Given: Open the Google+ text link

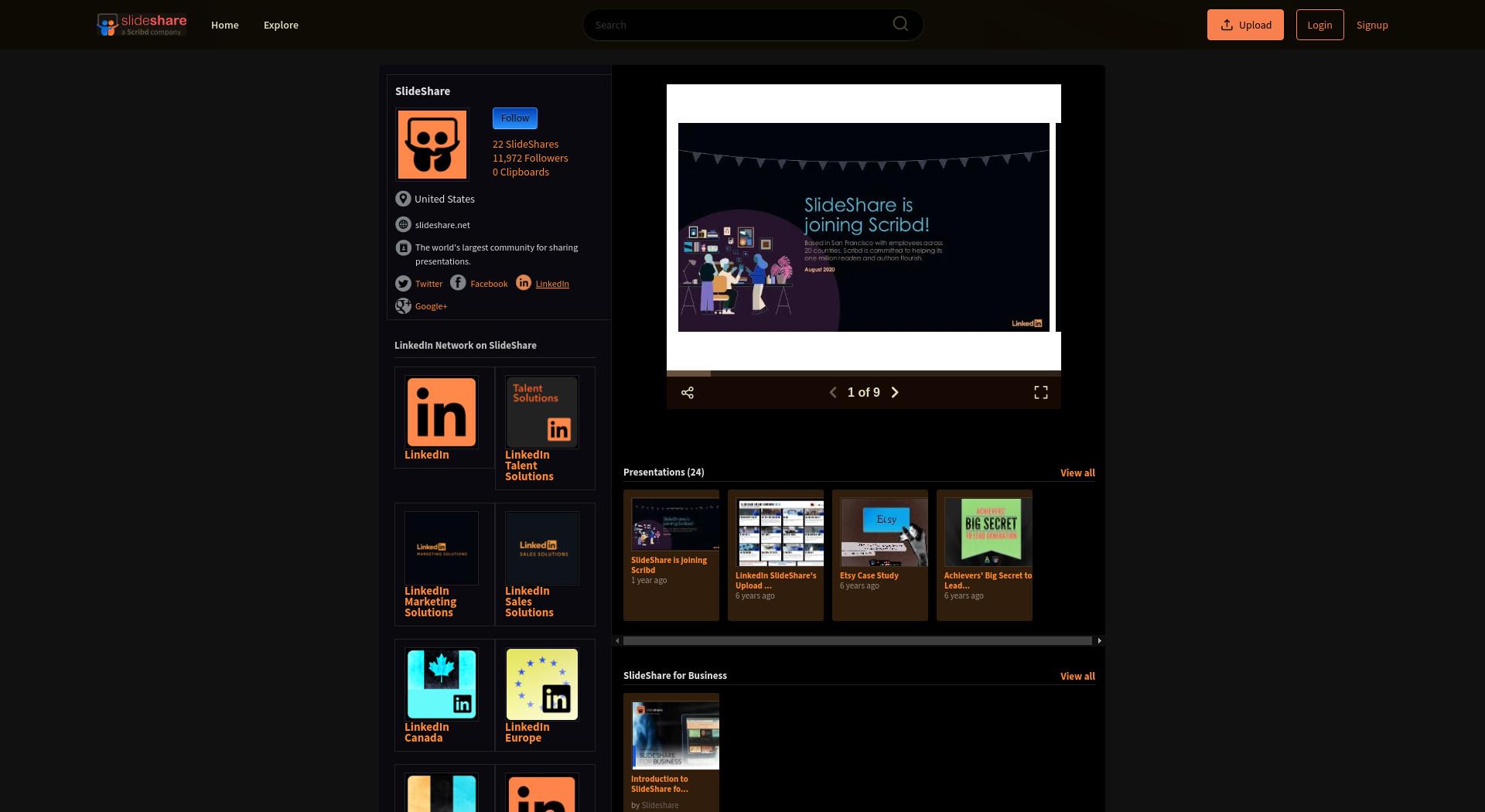Looking at the screenshot, I should (x=431, y=306).
